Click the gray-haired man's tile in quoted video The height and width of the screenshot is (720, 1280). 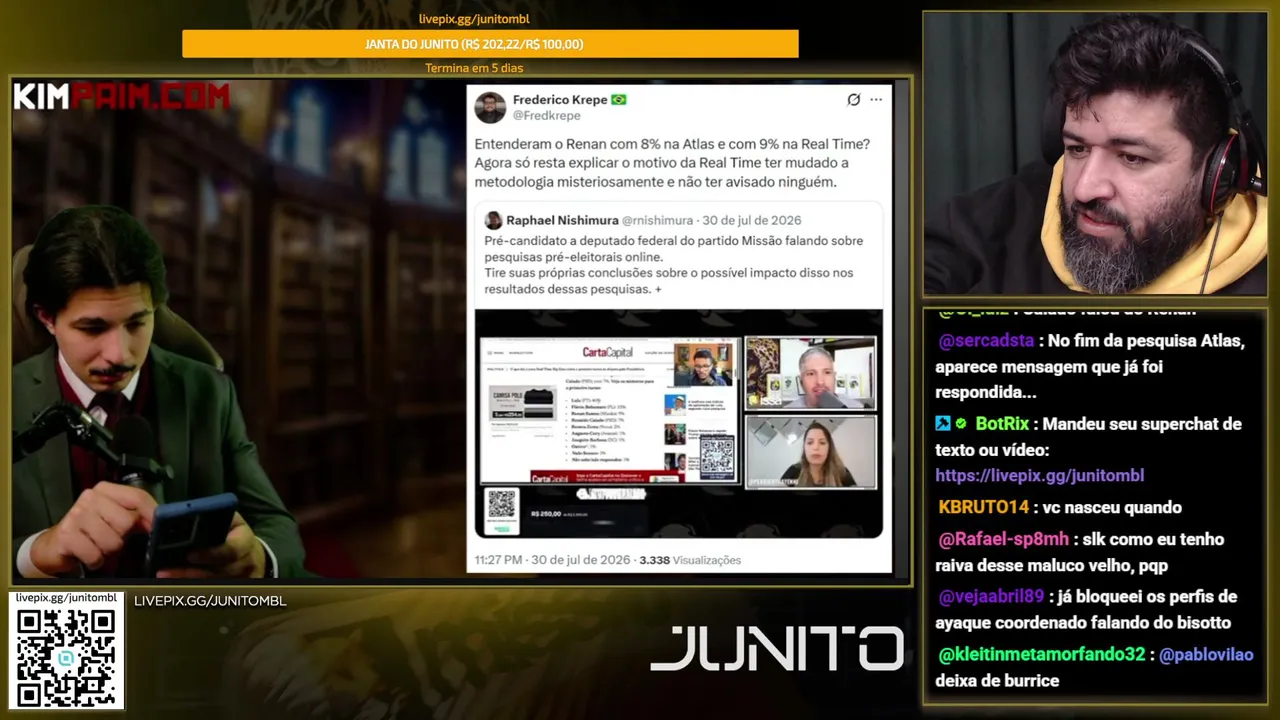(x=811, y=373)
